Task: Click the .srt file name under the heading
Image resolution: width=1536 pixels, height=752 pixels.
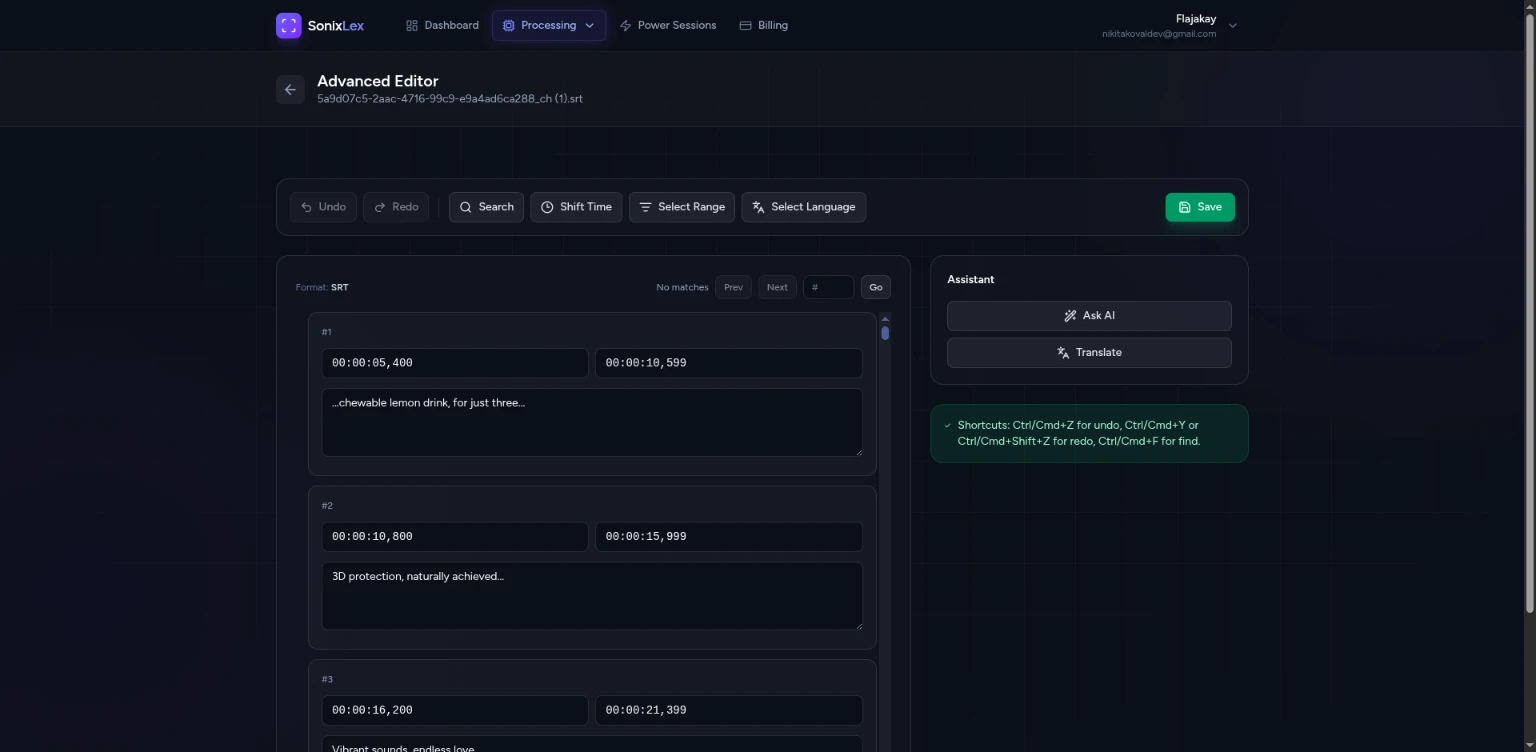Action: coord(450,99)
